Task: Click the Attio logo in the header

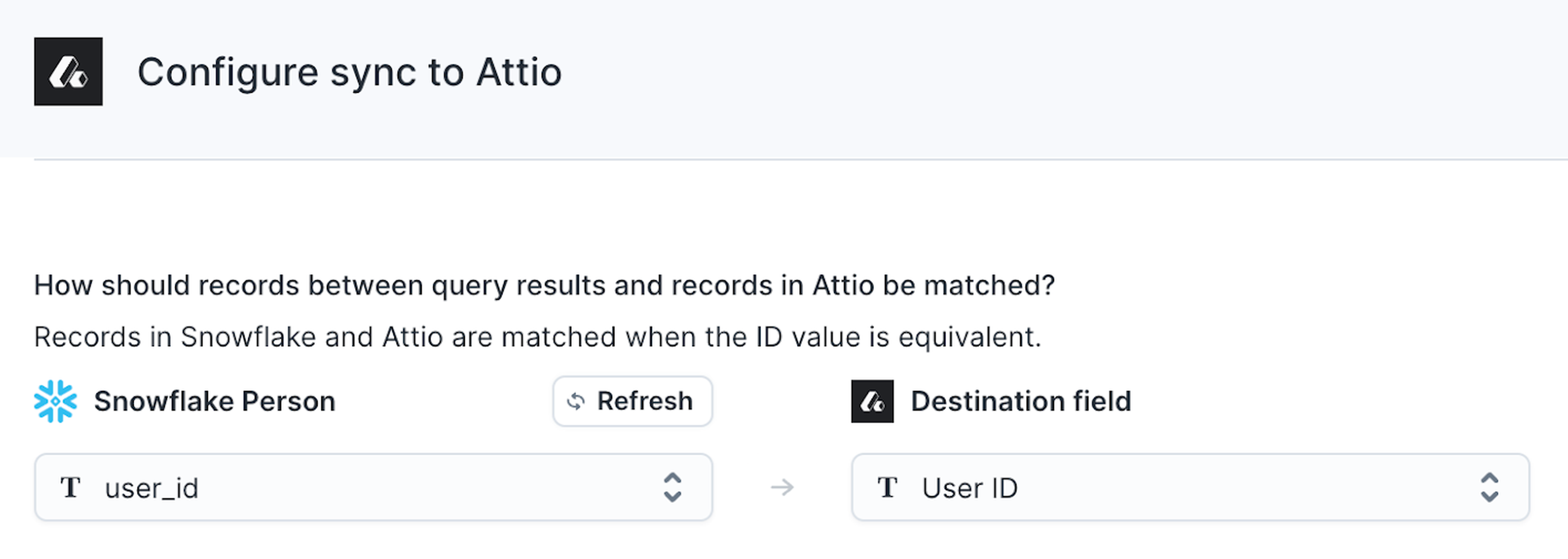Action: point(68,72)
